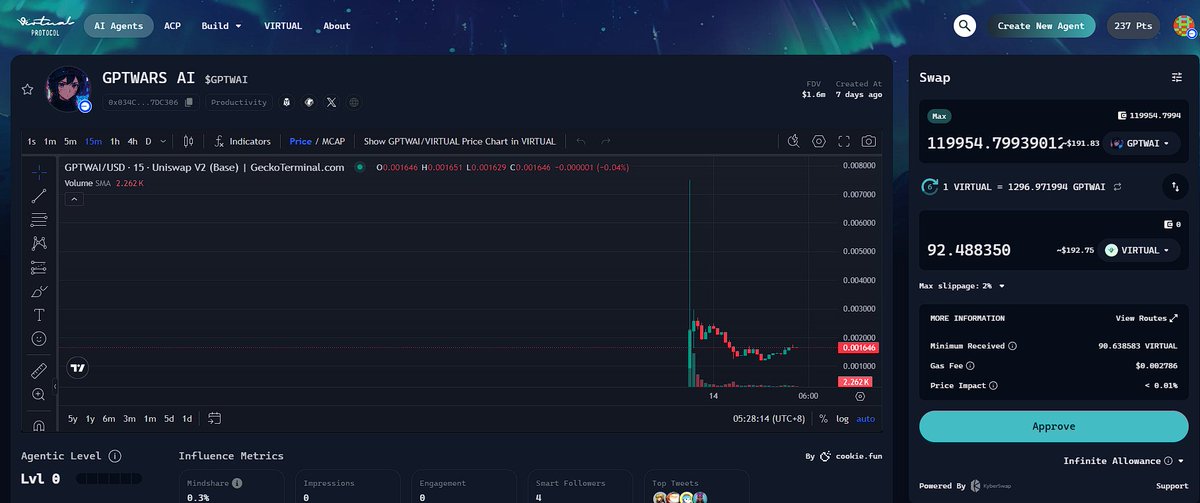Toggle log scale on chart

[843, 419]
